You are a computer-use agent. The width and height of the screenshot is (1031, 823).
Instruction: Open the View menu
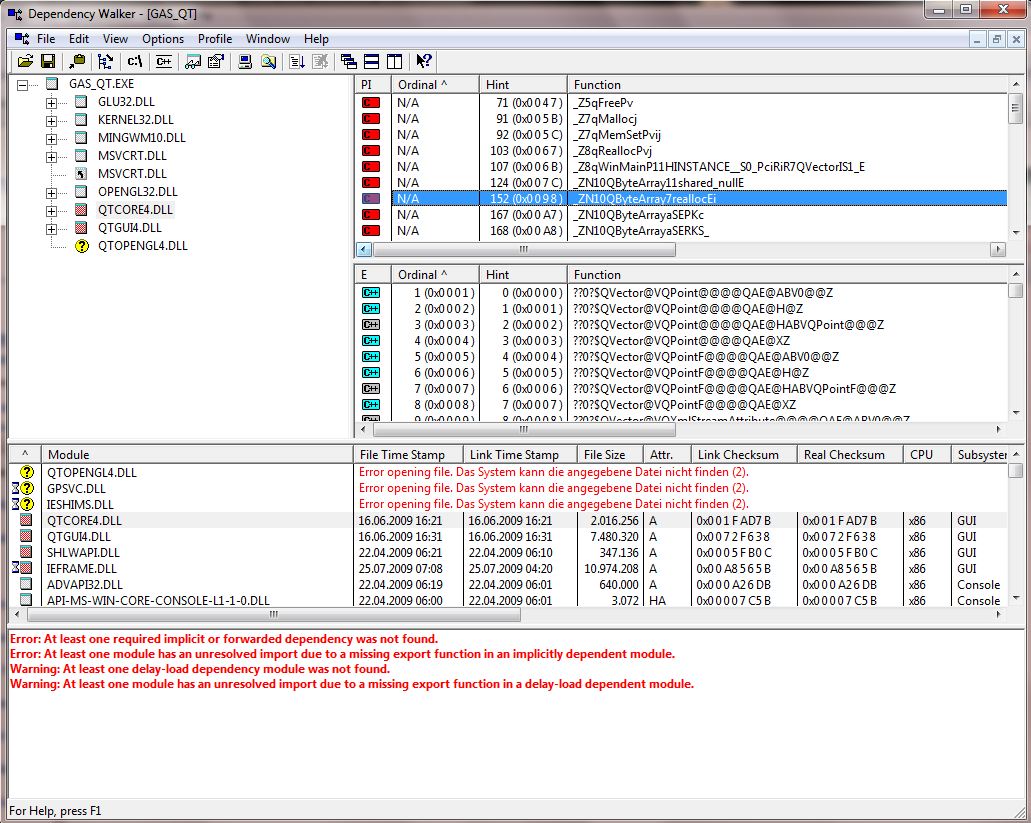pos(115,39)
